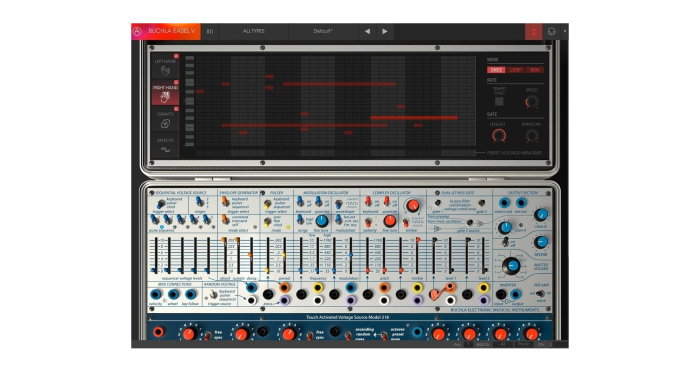
Task: Click the rightmost red keyboard preset knob
Action: tap(531, 334)
